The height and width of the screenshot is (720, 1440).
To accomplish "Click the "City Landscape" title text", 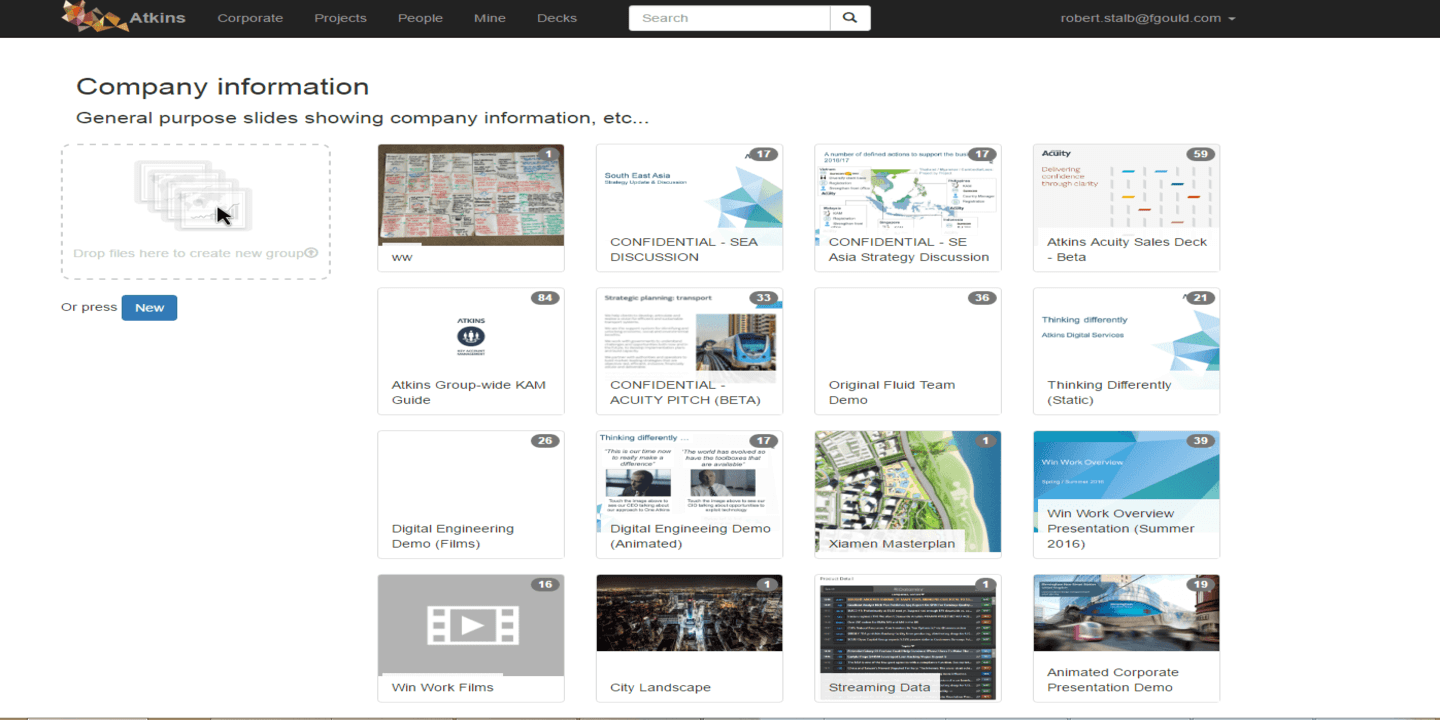I will [661, 687].
